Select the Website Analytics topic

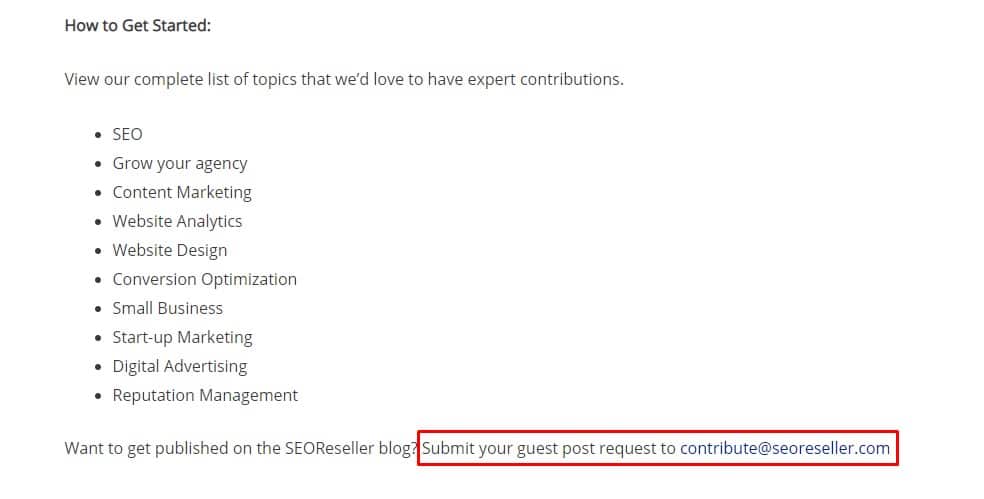pos(177,221)
